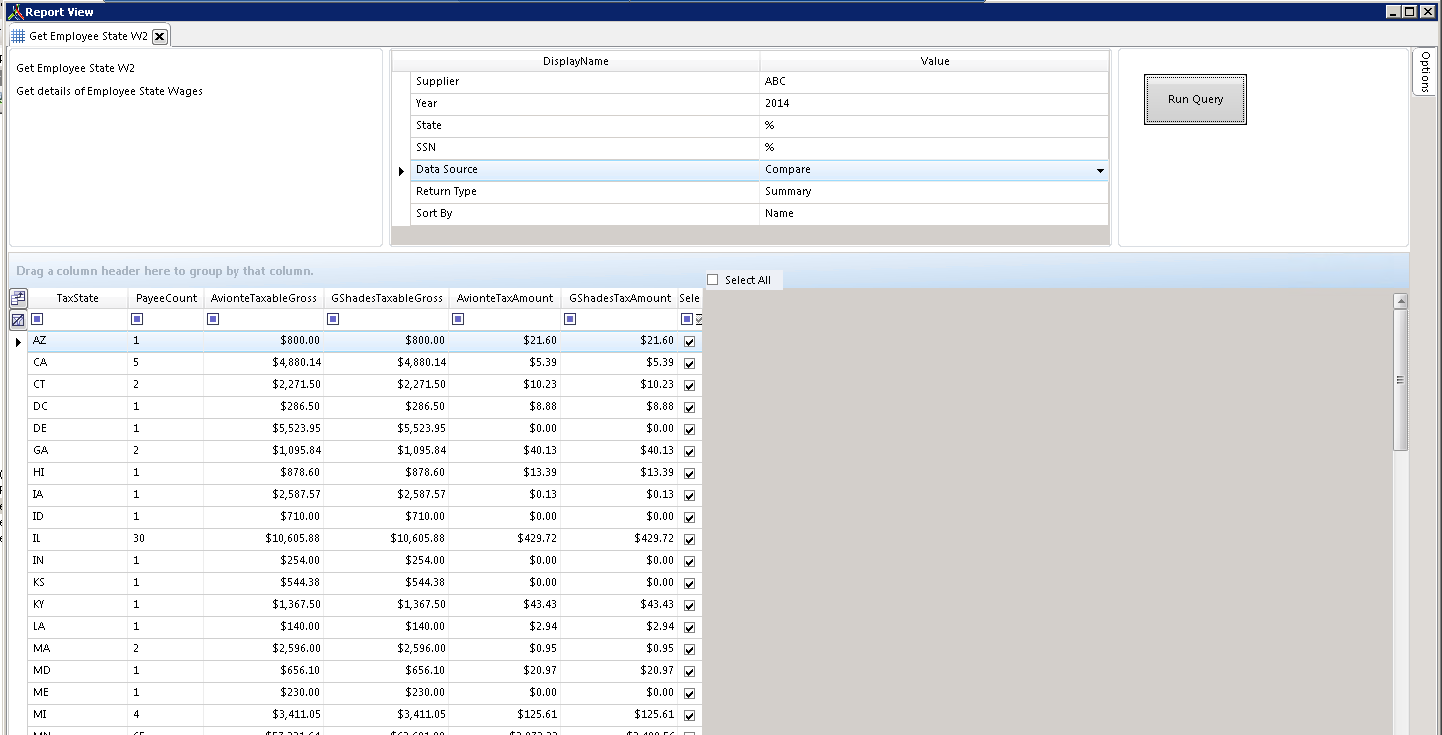The height and width of the screenshot is (735, 1442).
Task: Click the vertical scrollbar thumb
Action: click(x=1400, y=380)
